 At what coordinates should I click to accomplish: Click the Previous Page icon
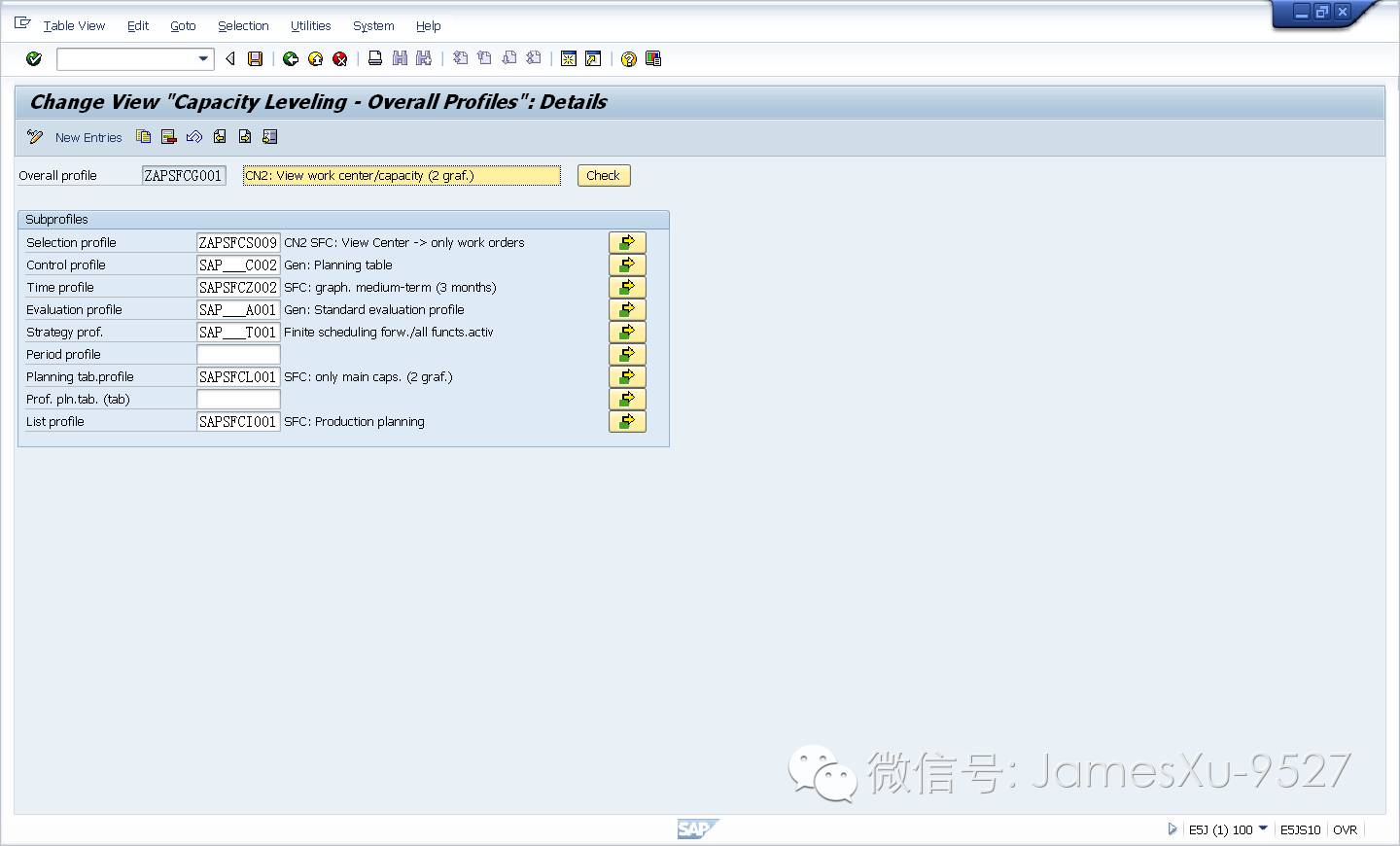(x=485, y=58)
